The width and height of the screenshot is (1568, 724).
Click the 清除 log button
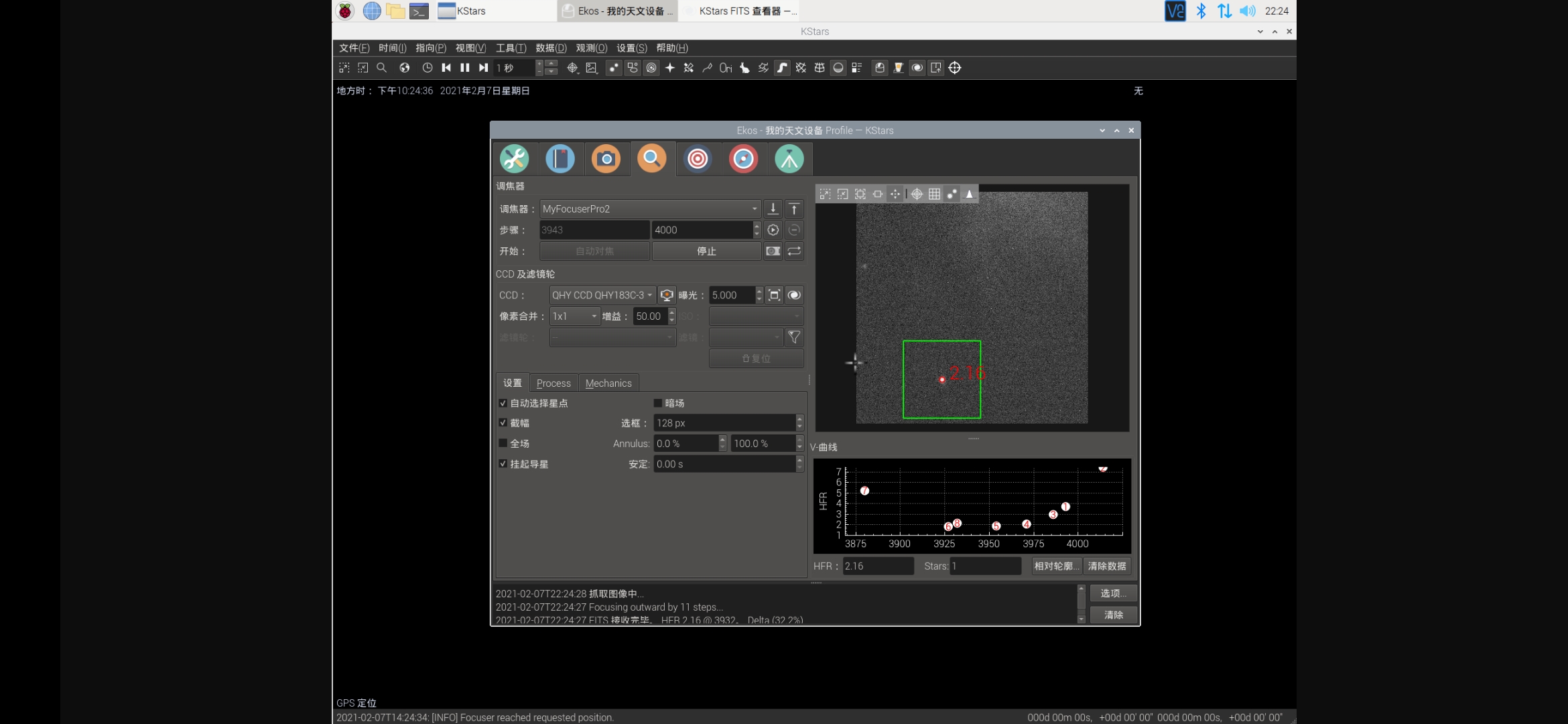(x=1114, y=615)
